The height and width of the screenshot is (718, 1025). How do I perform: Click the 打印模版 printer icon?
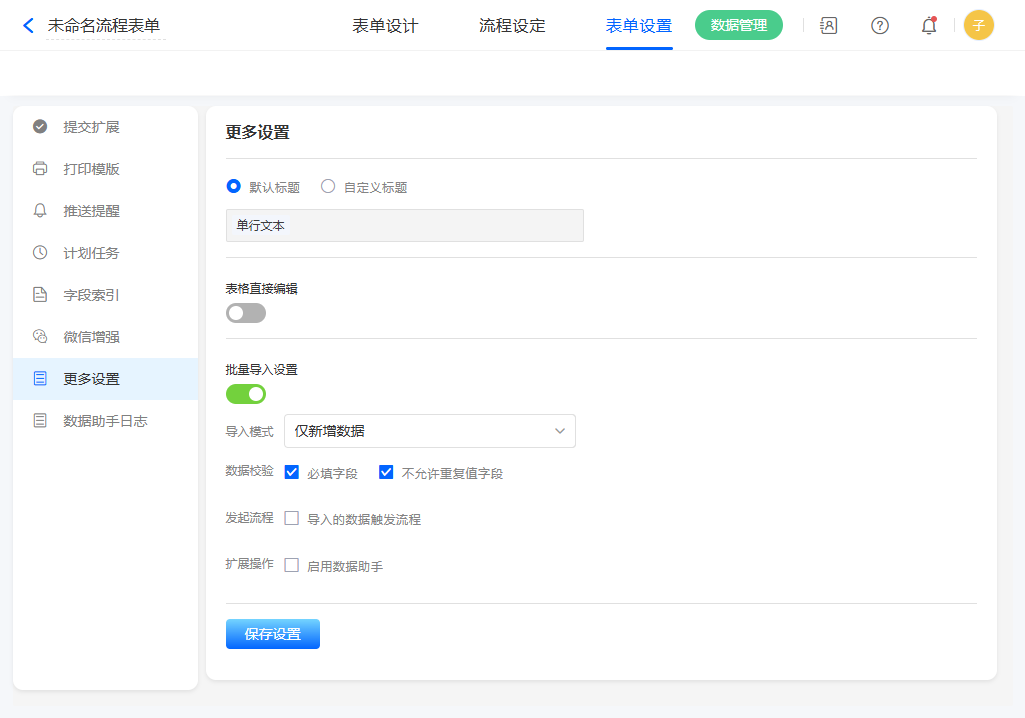(x=40, y=169)
